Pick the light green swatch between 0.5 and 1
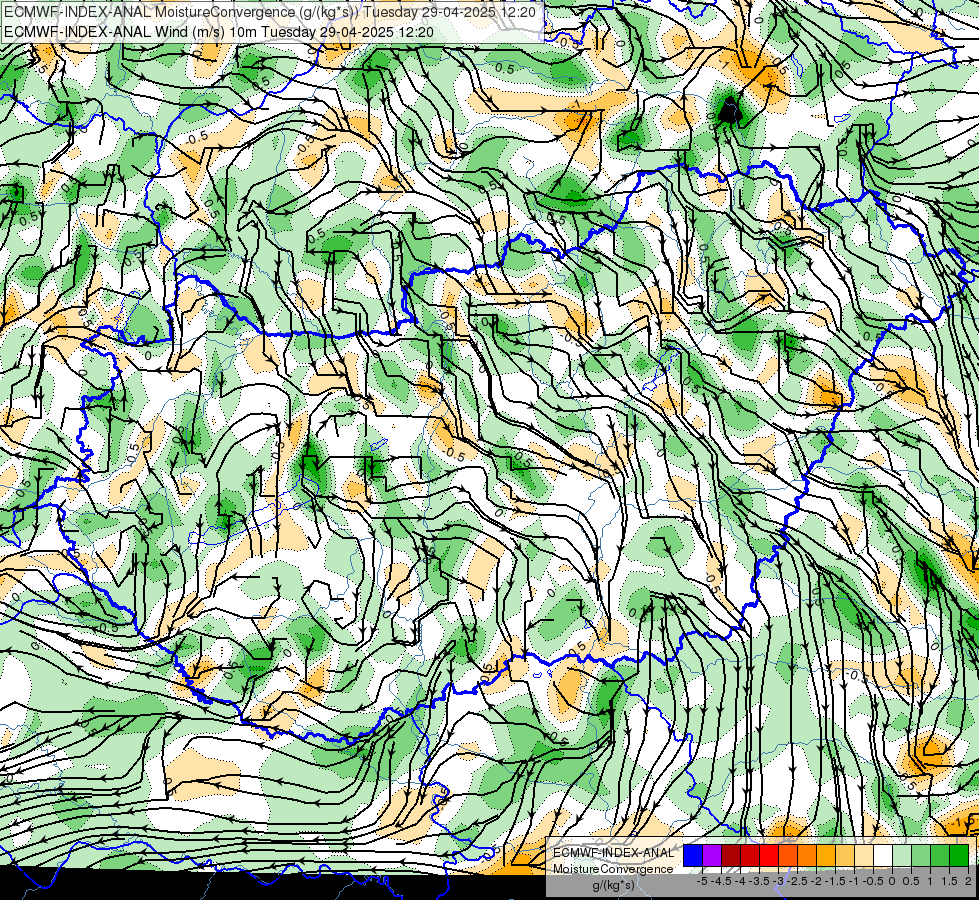979x900 pixels. pyautogui.click(x=921, y=855)
